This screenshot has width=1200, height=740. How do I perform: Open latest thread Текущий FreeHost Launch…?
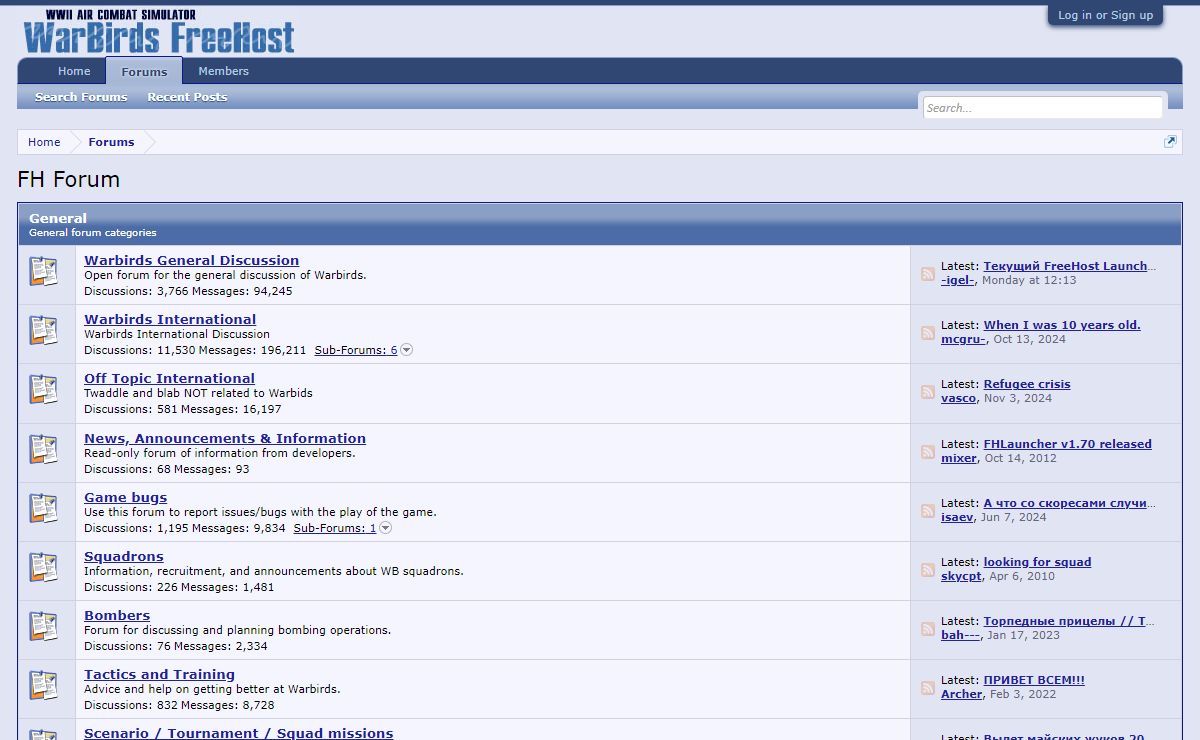(x=1069, y=266)
